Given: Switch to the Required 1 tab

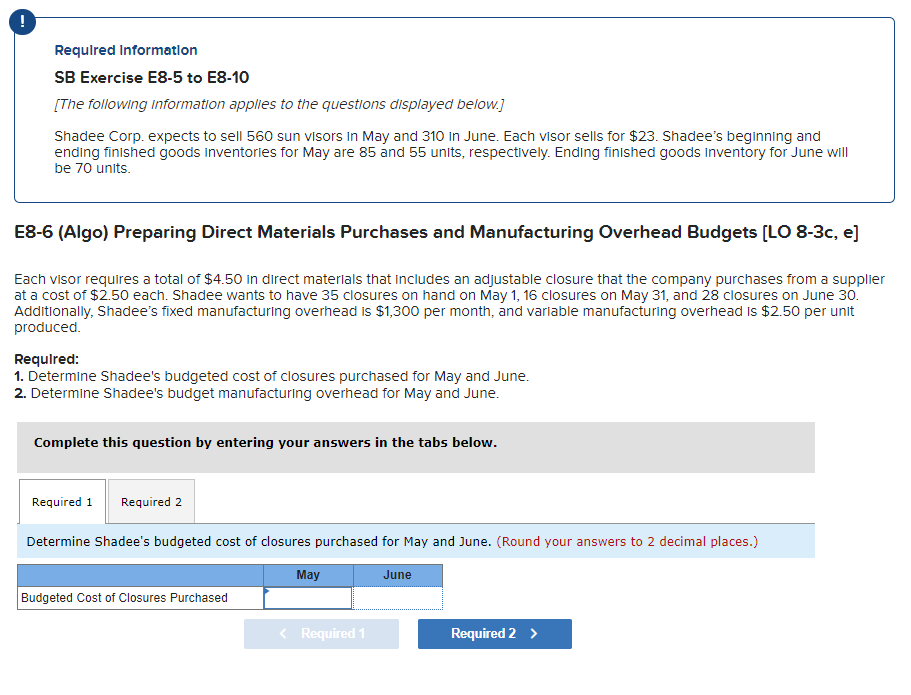Looking at the screenshot, I should tap(62, 501).
